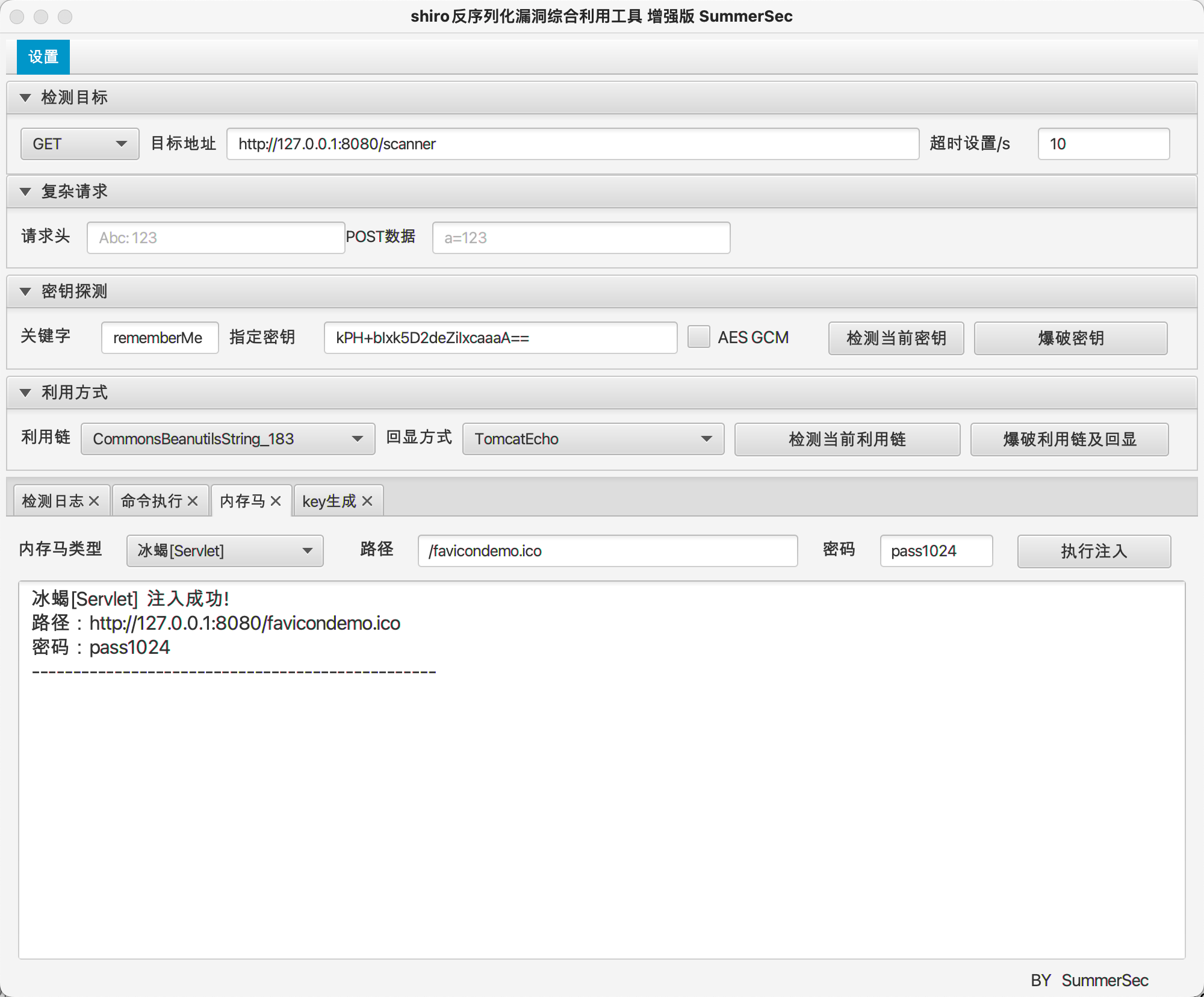The height and width of the screenshot is (997, 1204).
Task: Open the 设置 menu
Action: pyautogui.click(x=43, y=57)
